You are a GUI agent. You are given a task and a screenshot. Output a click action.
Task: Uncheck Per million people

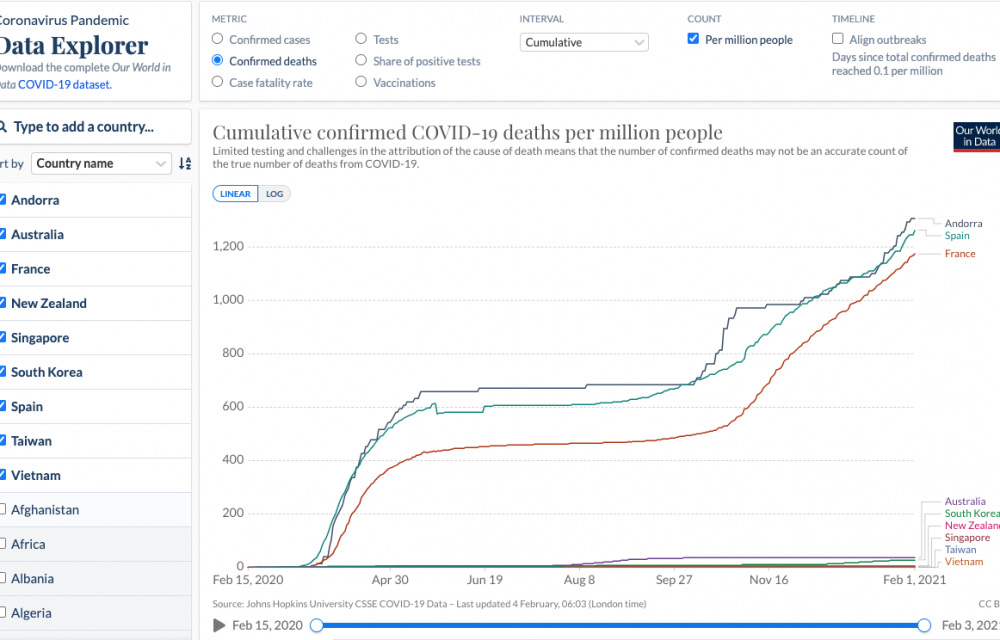pyautogui.click(x=694, y=40)
